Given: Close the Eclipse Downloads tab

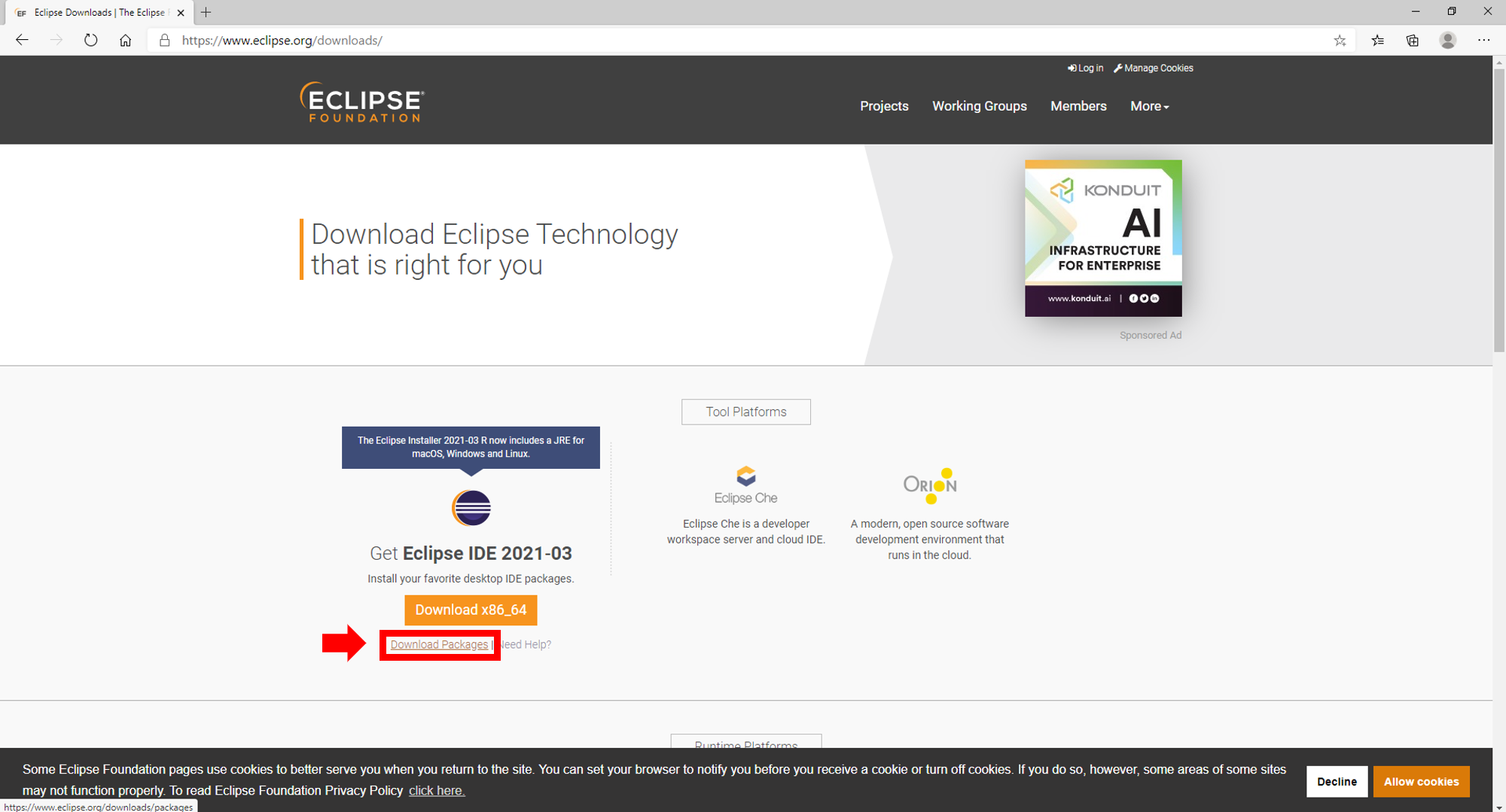Looking at the screenshot, I should [x=181, y=13].
